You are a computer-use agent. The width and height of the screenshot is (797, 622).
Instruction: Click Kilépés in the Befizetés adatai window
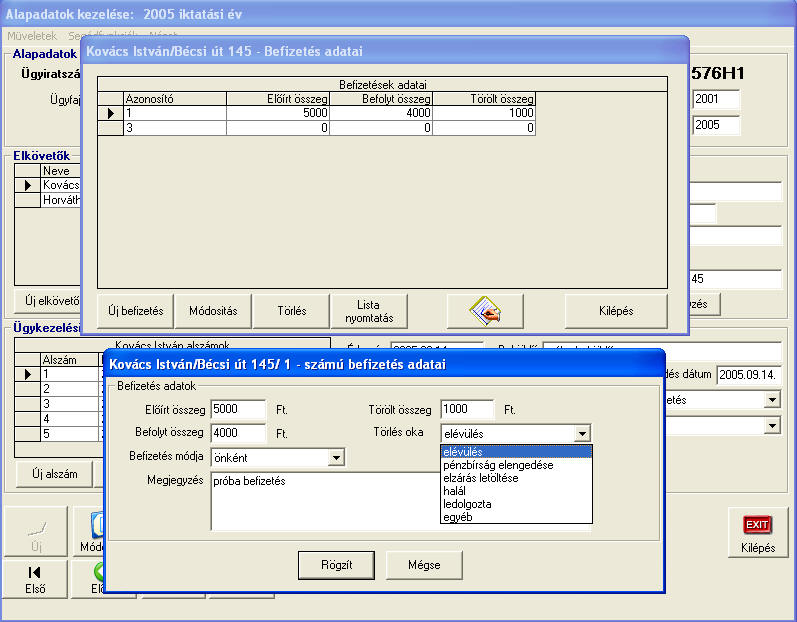click(x=616, y=311)
